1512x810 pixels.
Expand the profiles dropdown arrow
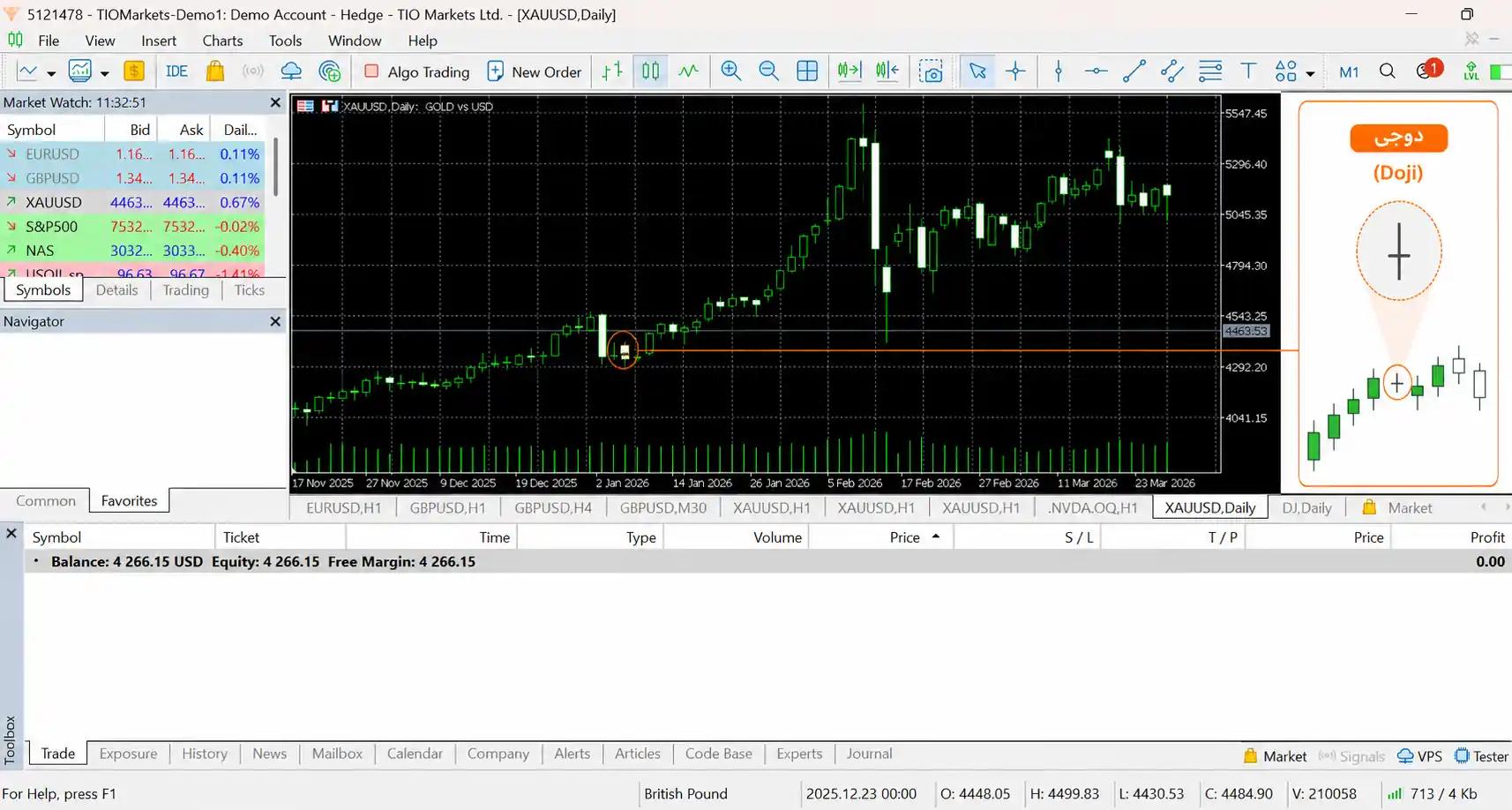pyautogui.click(x=104, y=73)
